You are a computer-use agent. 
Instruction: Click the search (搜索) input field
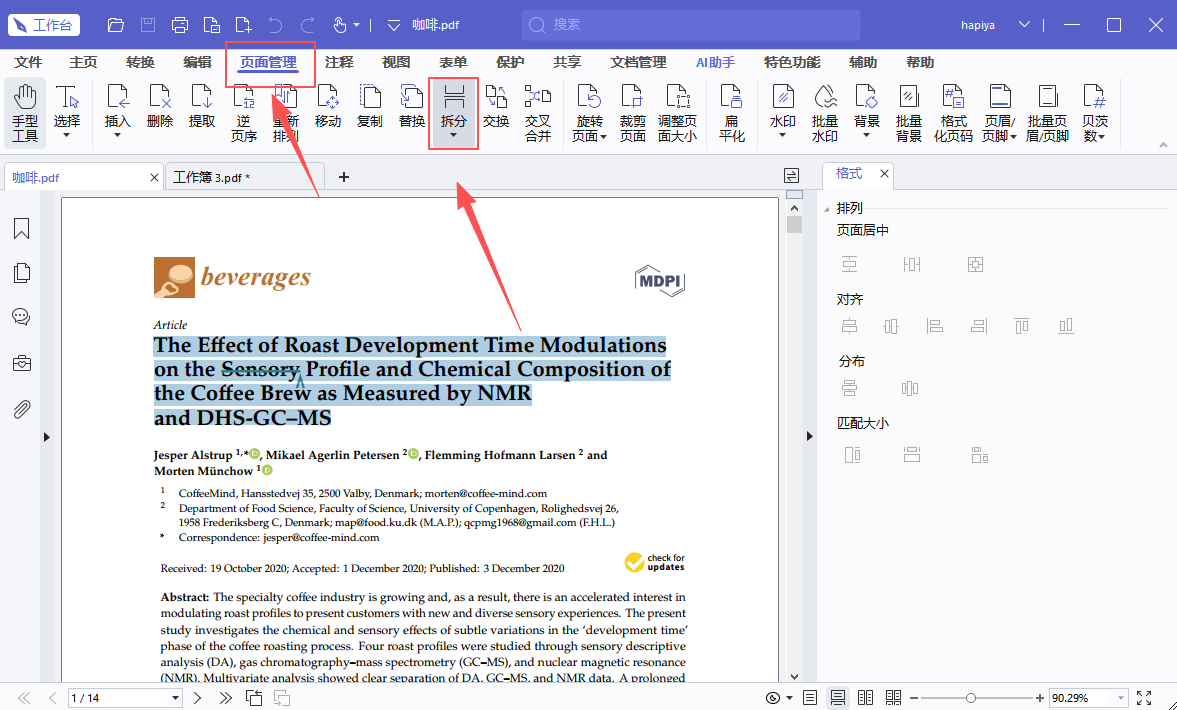(x=691, y=25)
